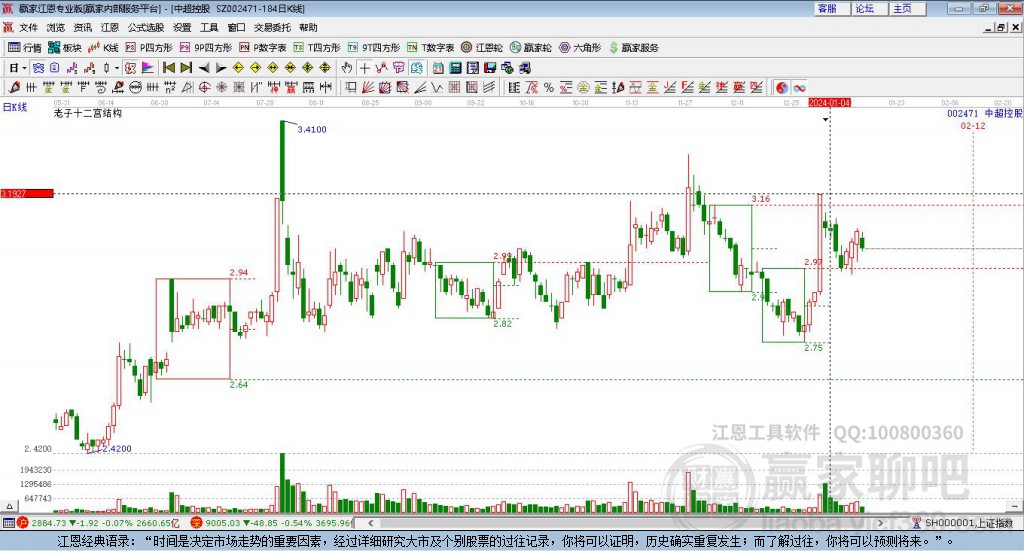This screenshot has height=551, width=1024.
Task: Click the 客服 customer service button
Action: click(827, 8)
